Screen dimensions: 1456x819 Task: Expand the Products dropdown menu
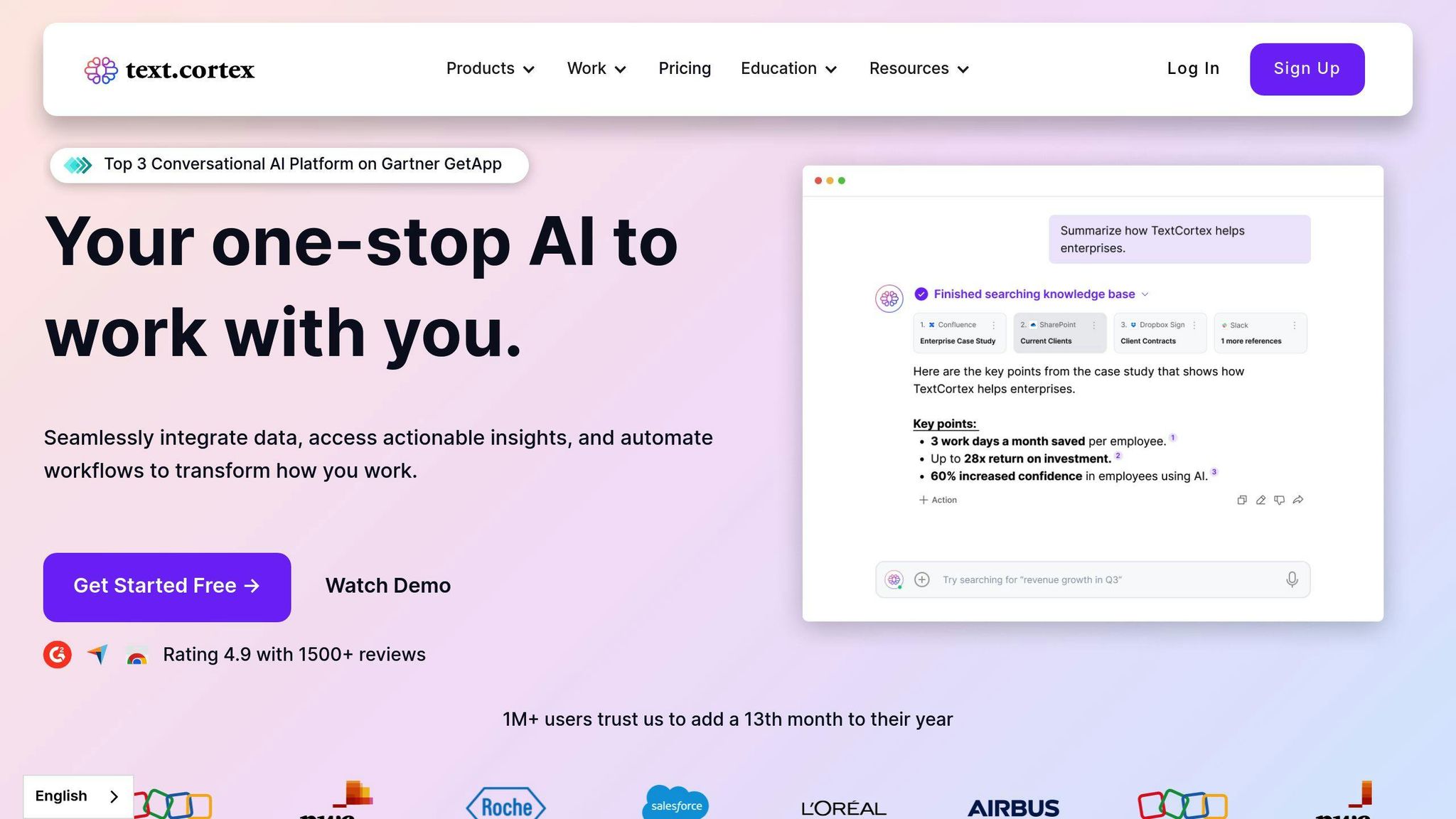click(491, 69)
